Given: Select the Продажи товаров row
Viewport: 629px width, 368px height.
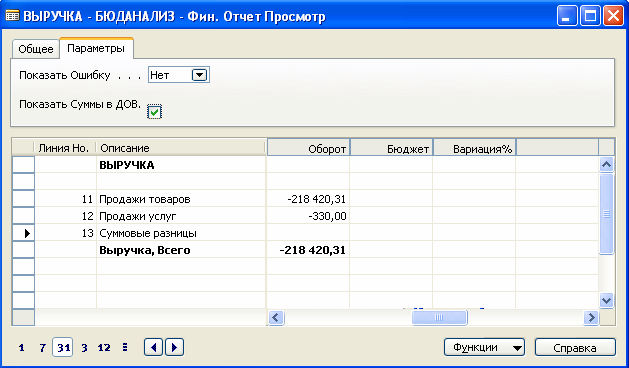Looking at the screenshot, I should (305, 199).
